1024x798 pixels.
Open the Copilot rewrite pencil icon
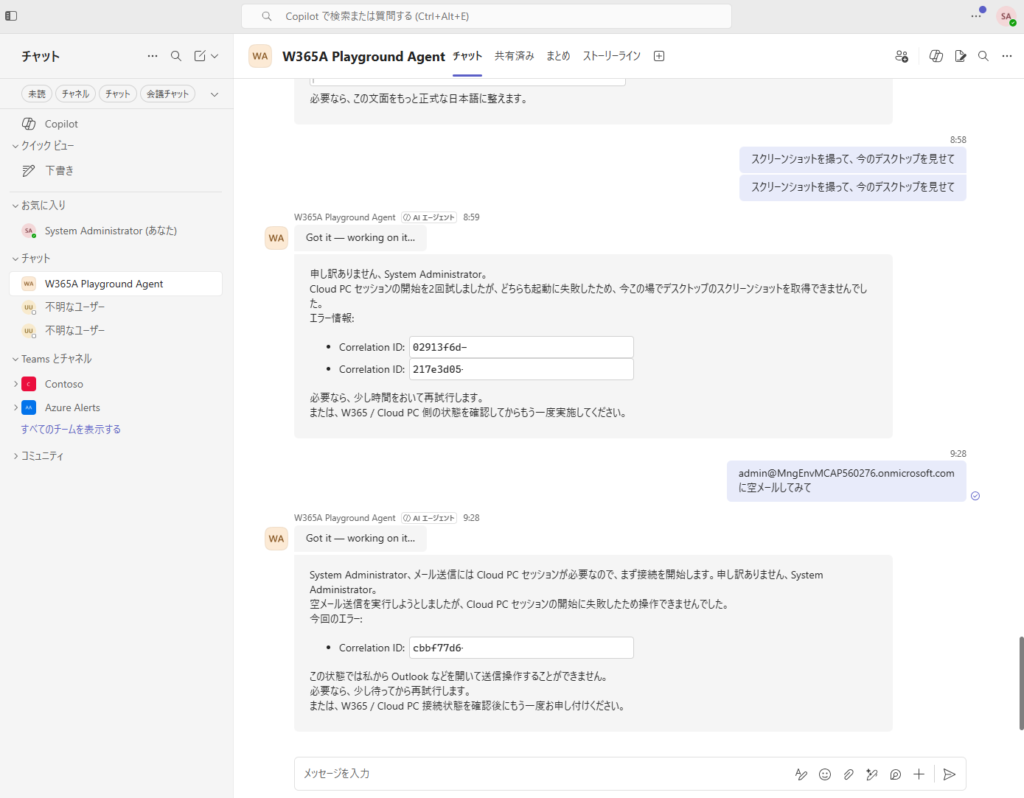(x=872, y=774)
